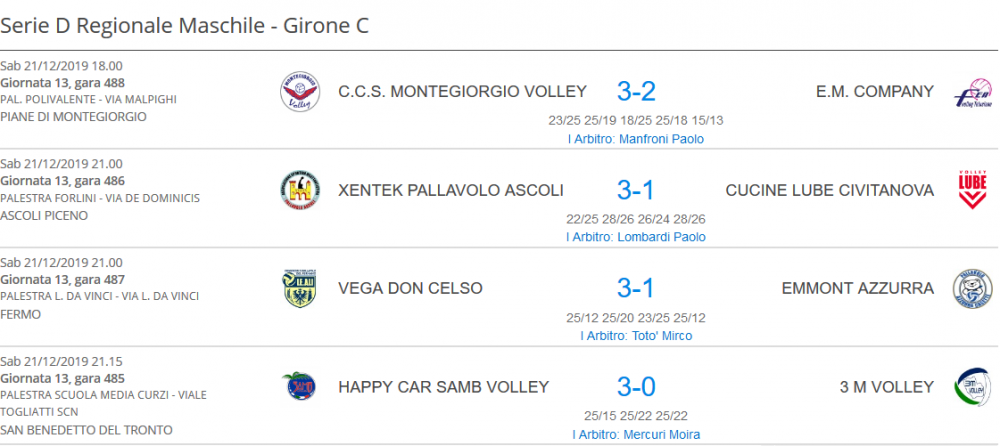Open the 3-2 score for Montegiorgio match
Viewport: 1000px width, 446px height.
click(x=636, y=92)
